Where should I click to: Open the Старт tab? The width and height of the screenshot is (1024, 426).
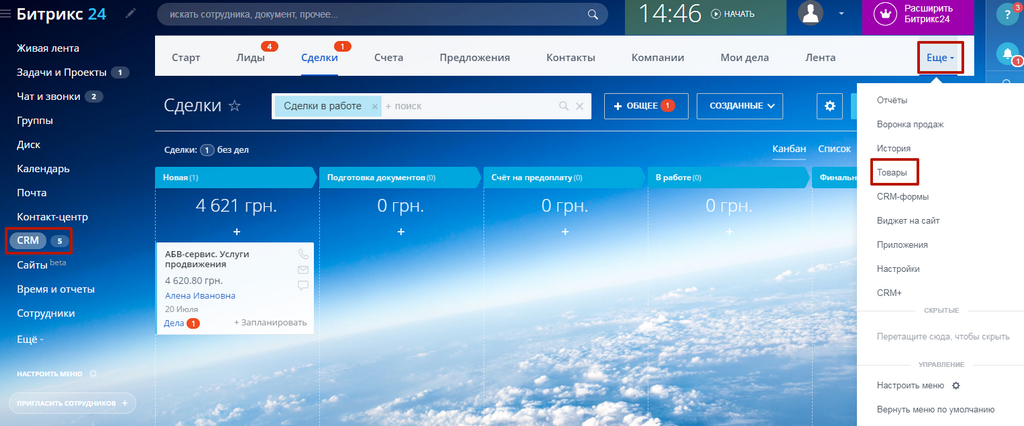[x=186, y=57]
